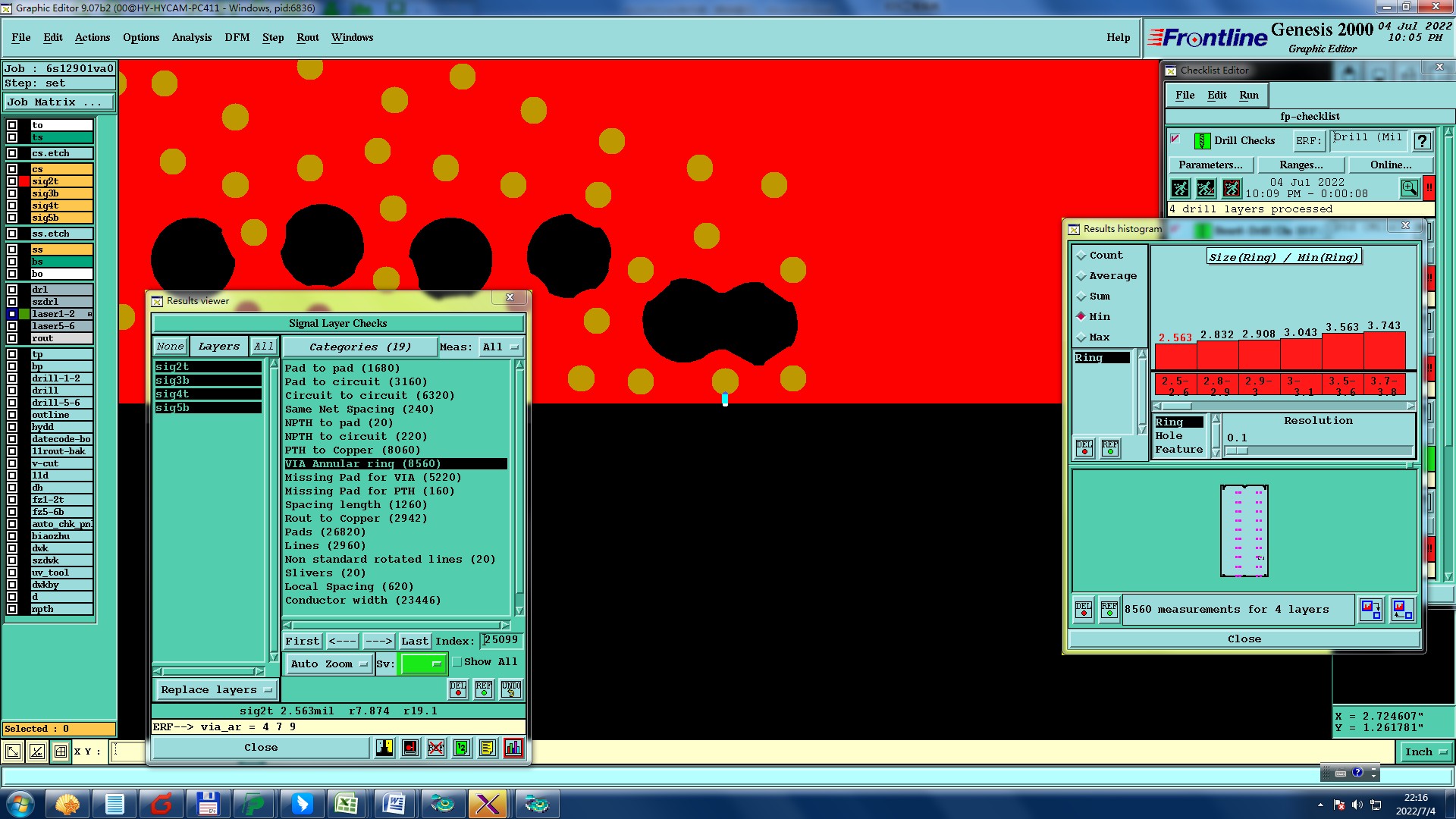Click the magnifier icon in Drill Checks
The image size is (1456, 819).
click(1409, 187)
